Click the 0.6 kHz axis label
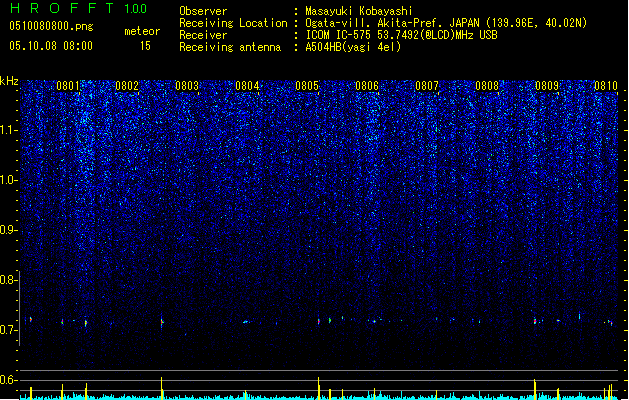 tap(9, 380)
